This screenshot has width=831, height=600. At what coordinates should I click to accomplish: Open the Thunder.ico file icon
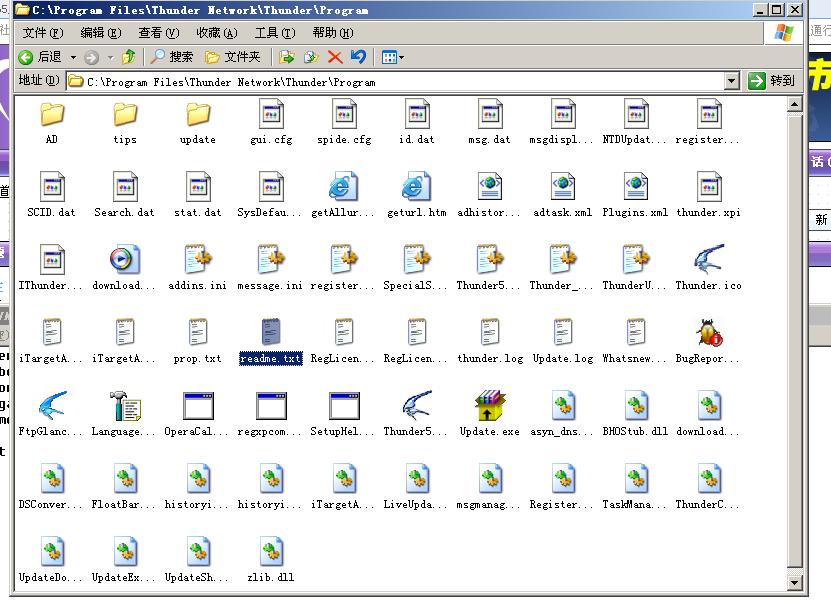pyautogui.click(x=709, y=260)
